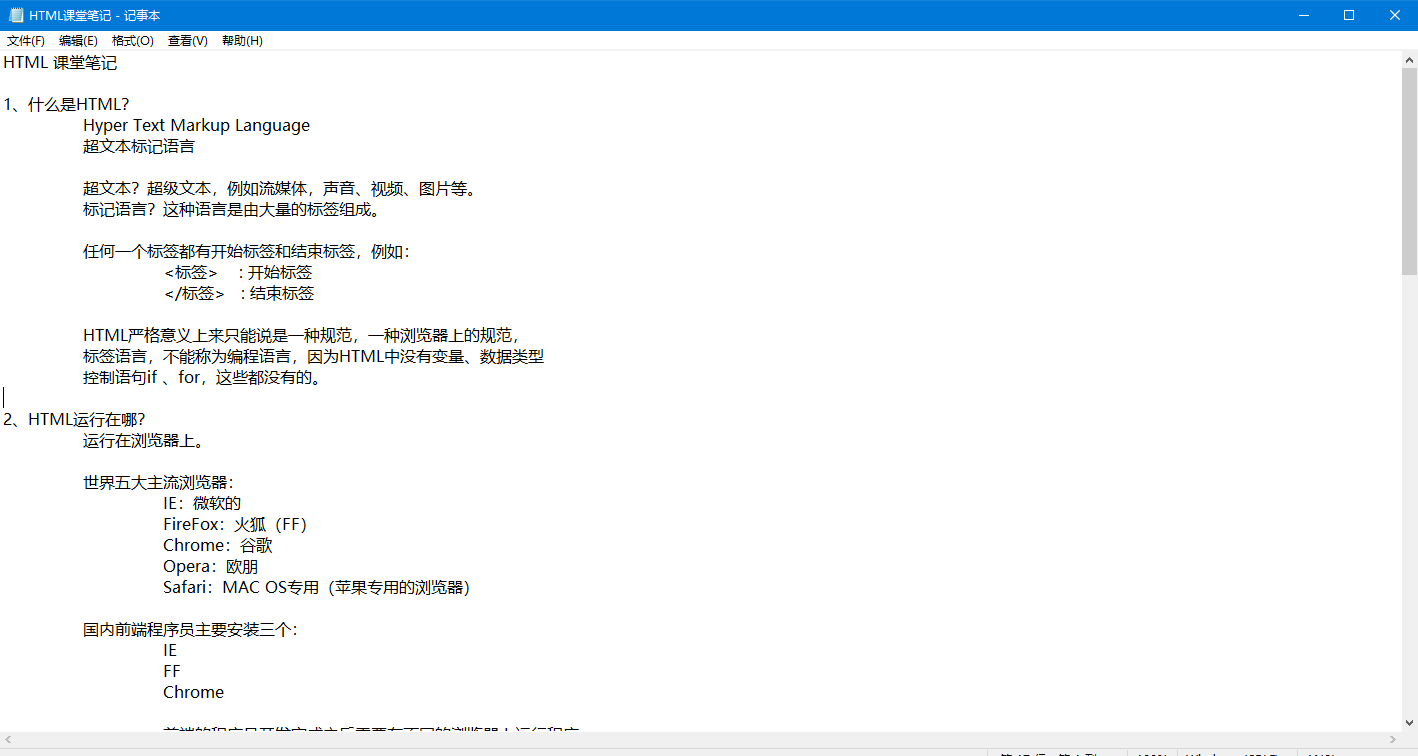Click the horizontal scrollbar track
Screen dimensions: 1418x756
click(x=700, y=740)
